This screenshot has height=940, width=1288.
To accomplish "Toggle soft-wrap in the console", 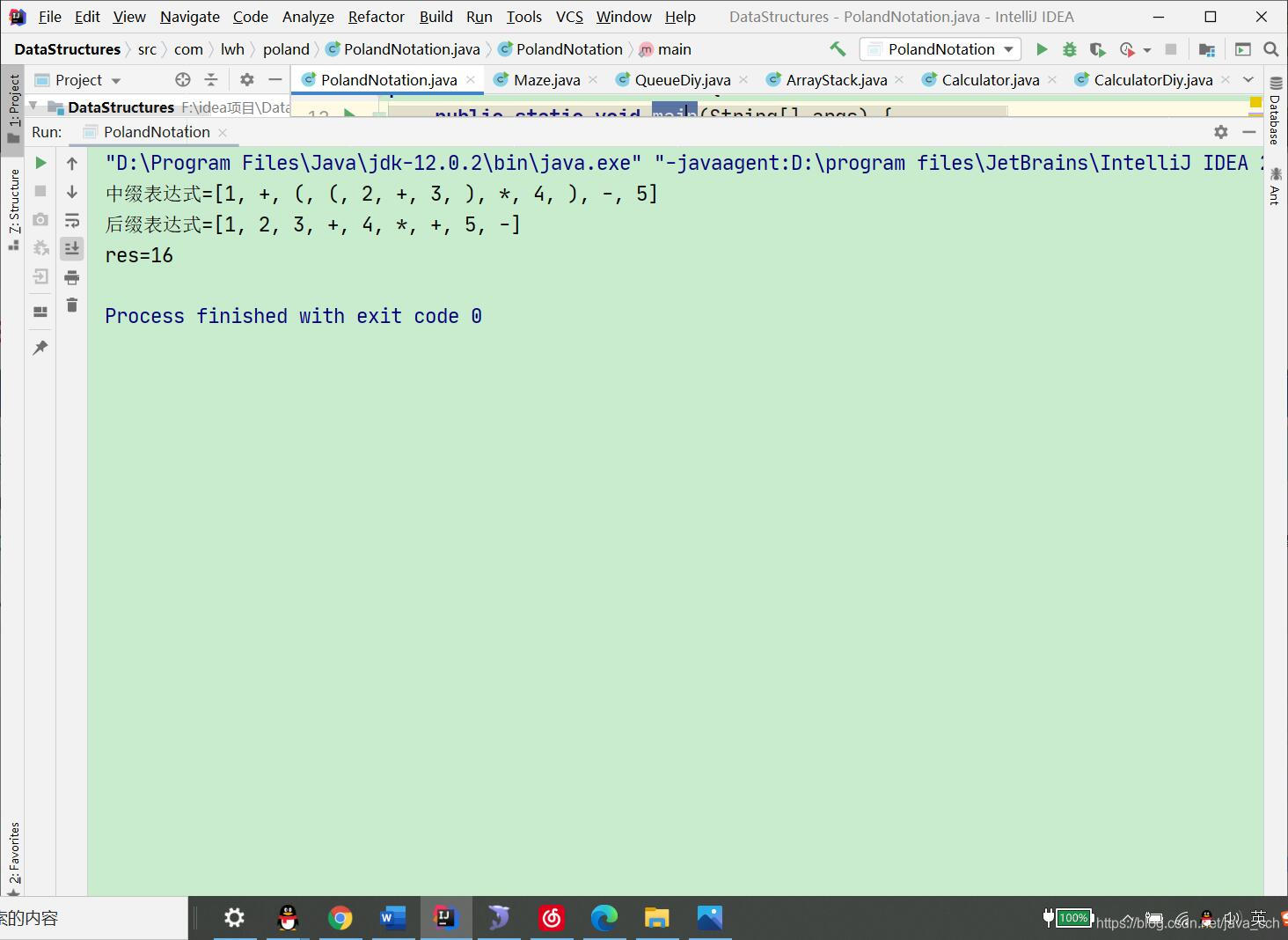I will coord(72,219).
